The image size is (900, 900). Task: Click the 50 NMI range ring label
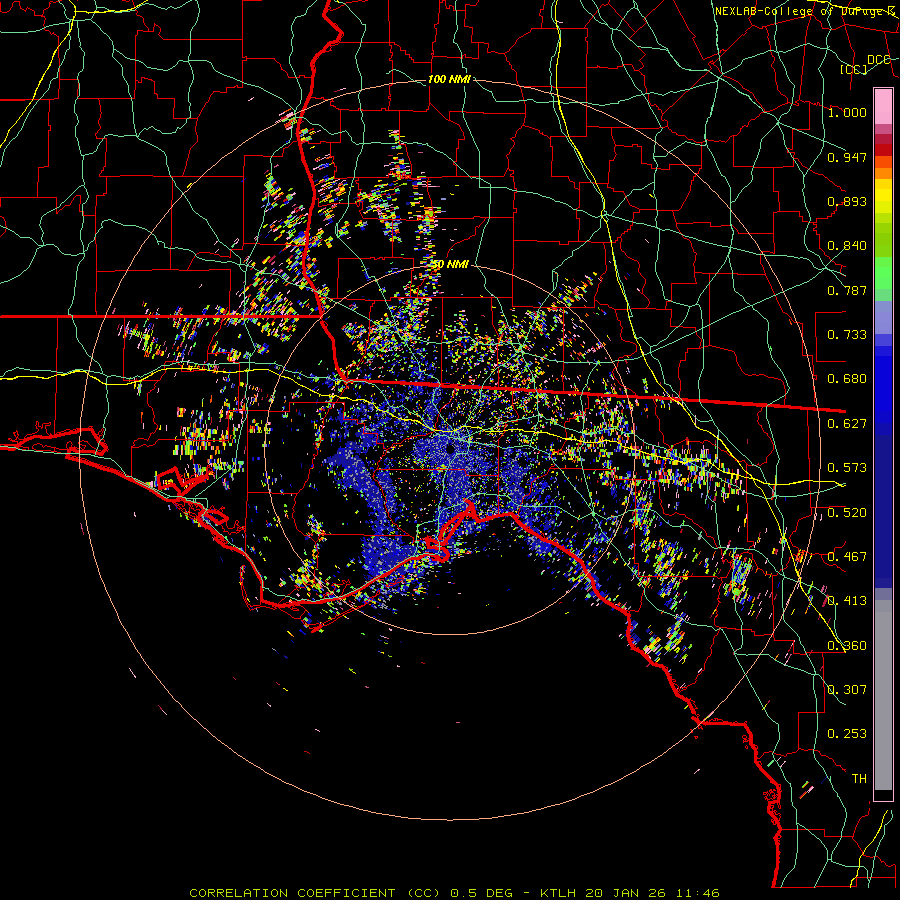point(449,264)
